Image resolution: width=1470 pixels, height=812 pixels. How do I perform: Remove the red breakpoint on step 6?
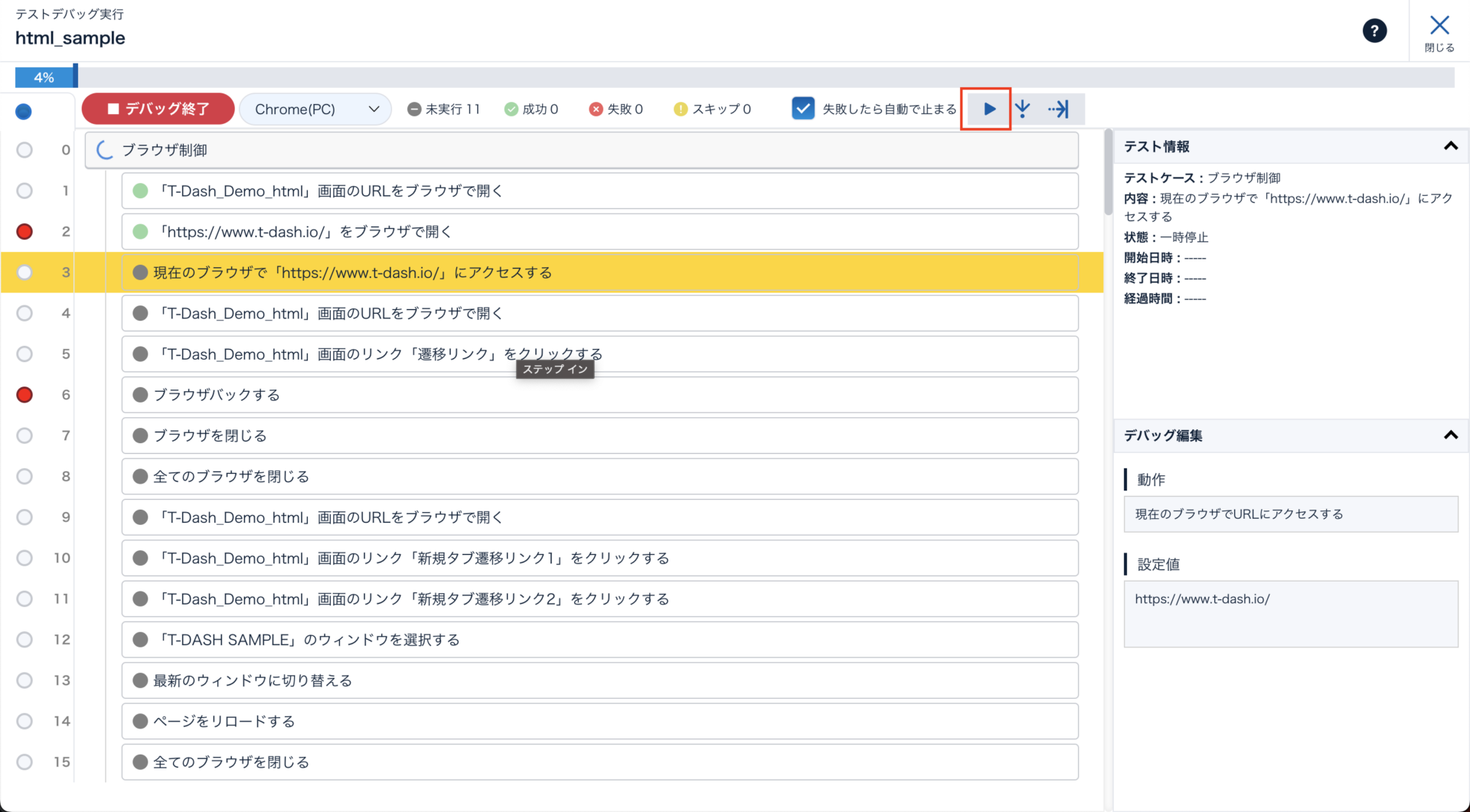coord(24,395)
